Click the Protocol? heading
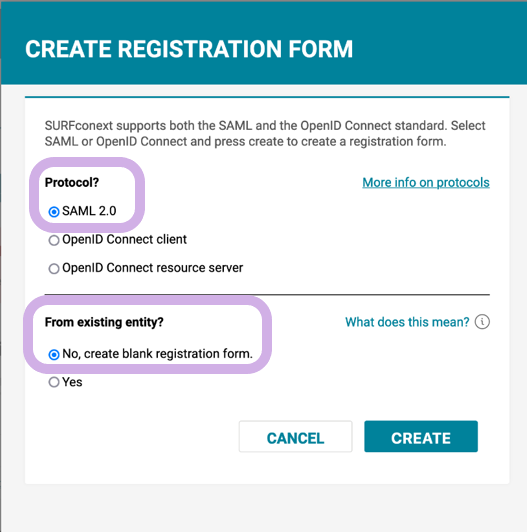Image resolution: width=527 pixels, height=532 pixels. tap(72, 183)
